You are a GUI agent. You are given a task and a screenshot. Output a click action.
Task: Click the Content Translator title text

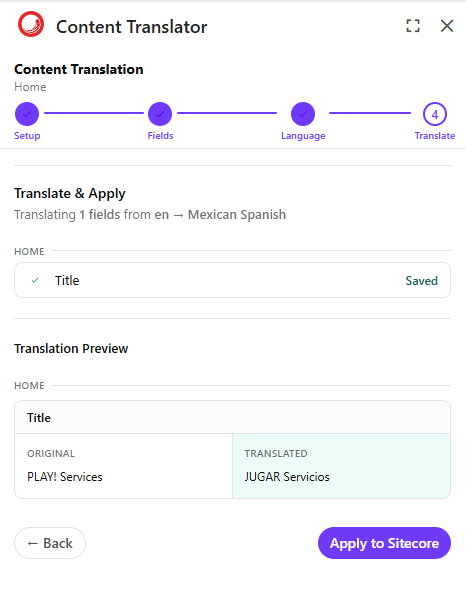pos(131,27)
